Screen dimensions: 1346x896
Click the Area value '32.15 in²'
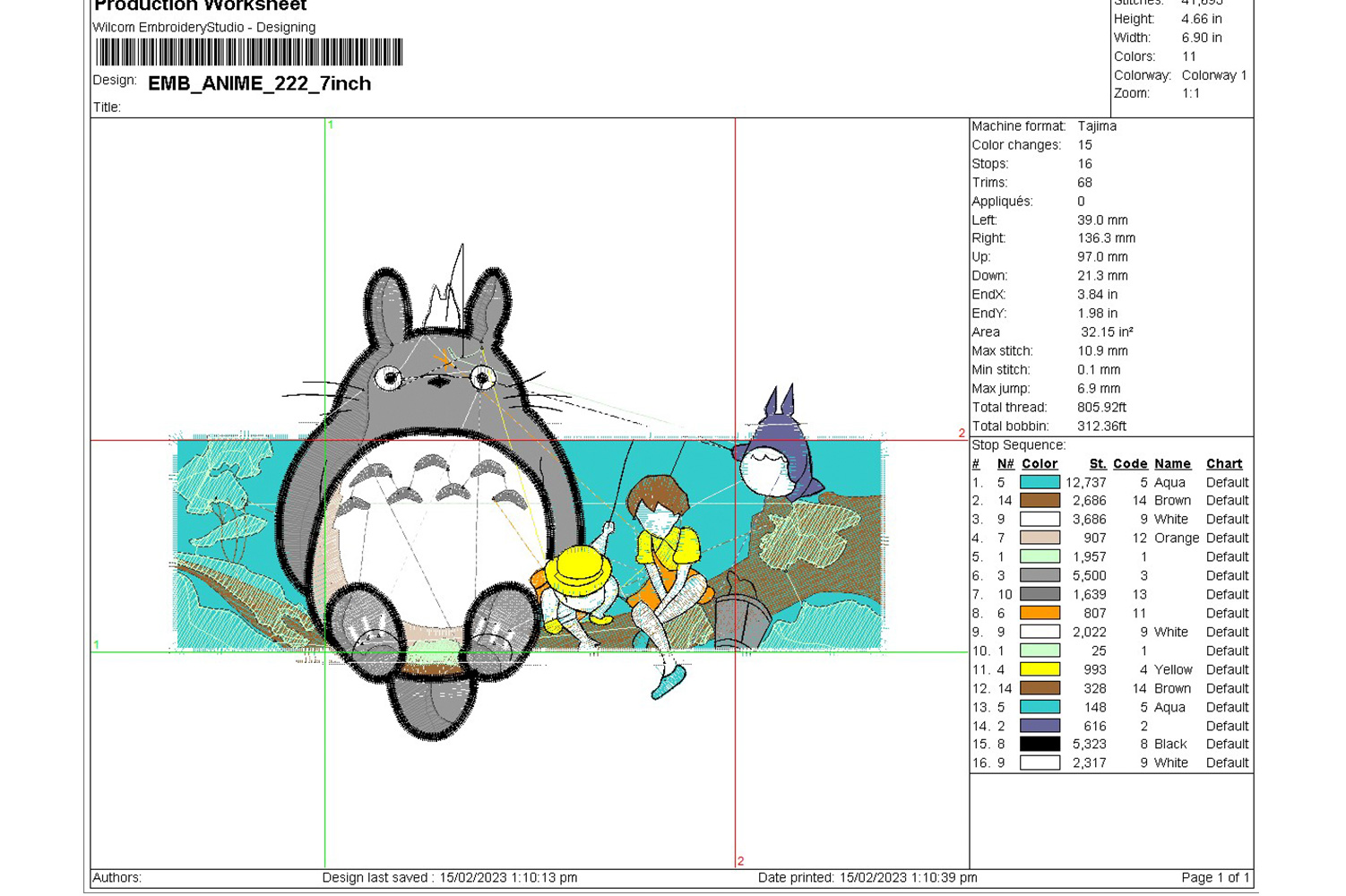click(1107, 332)
